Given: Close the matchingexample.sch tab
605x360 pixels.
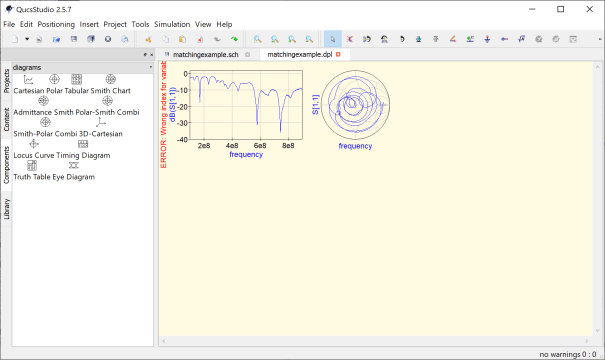Looking at the screenshot, I should click(248, 54).
